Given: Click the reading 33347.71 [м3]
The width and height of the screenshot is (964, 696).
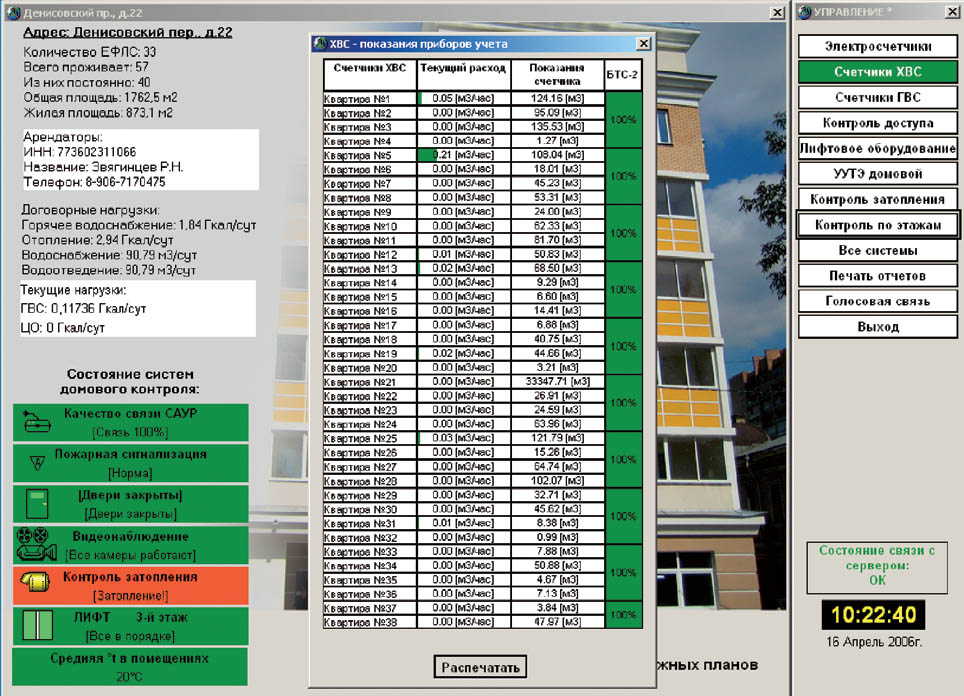Looking at the screenshot, I should tap(558, 382).
